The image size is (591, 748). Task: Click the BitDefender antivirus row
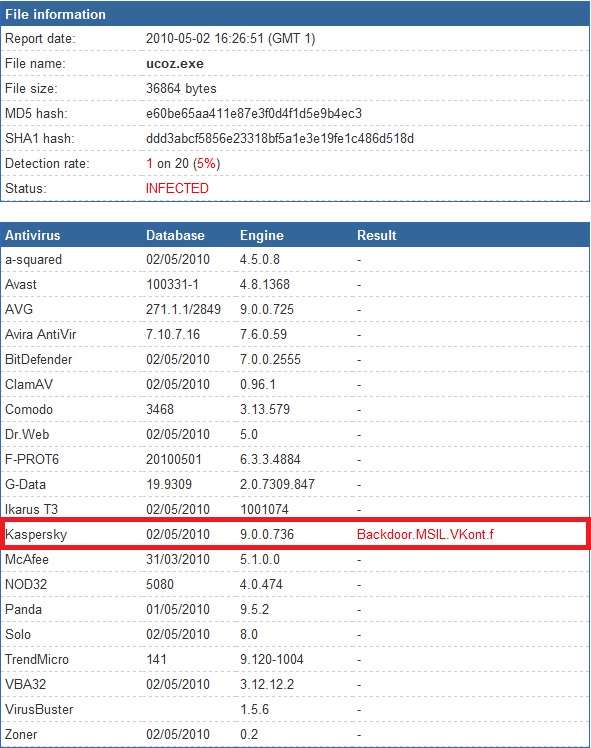click(x=295, y=359)
